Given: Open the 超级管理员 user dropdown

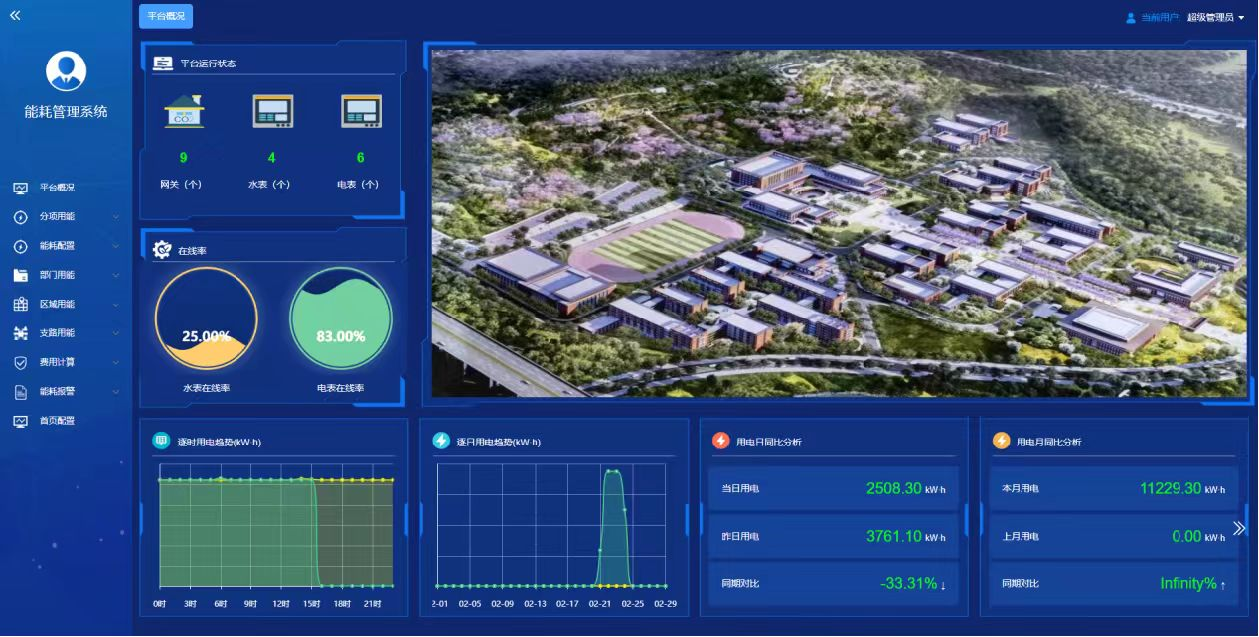Looking at the screenshot, I should pyautogui.click(x=1214, y=17).
